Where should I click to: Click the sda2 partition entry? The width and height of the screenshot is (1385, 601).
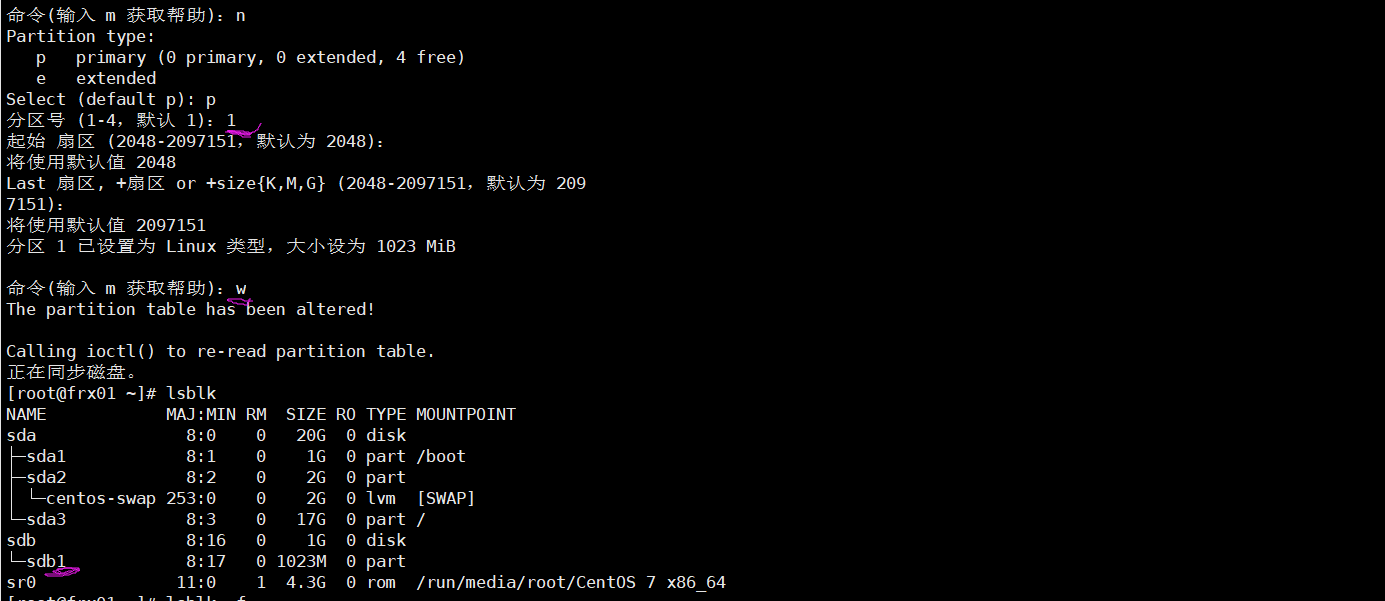tap(46, 477)
